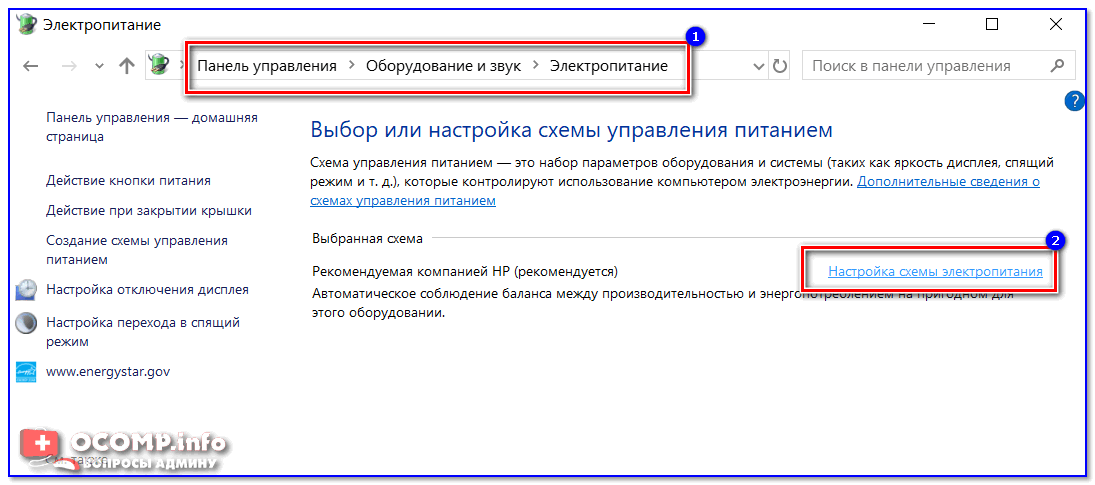This screenshot has width=1095, height=485.
Task: Expand chevron after Панель управления breadcrumb
Action: [x=351, y=66]
